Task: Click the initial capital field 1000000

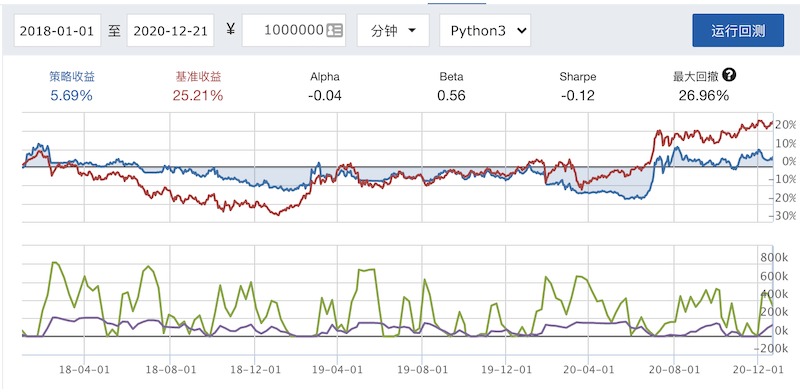Action: (294, 31)
